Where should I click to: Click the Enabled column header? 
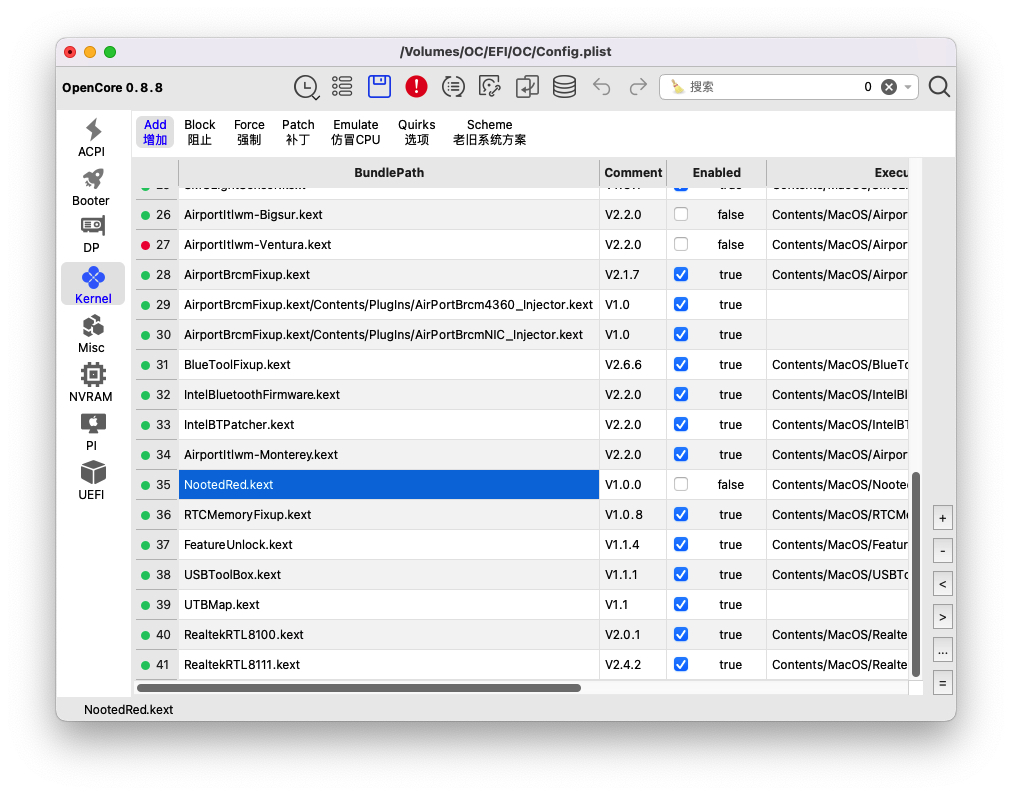pyautogui.click(x=716, y=172)
